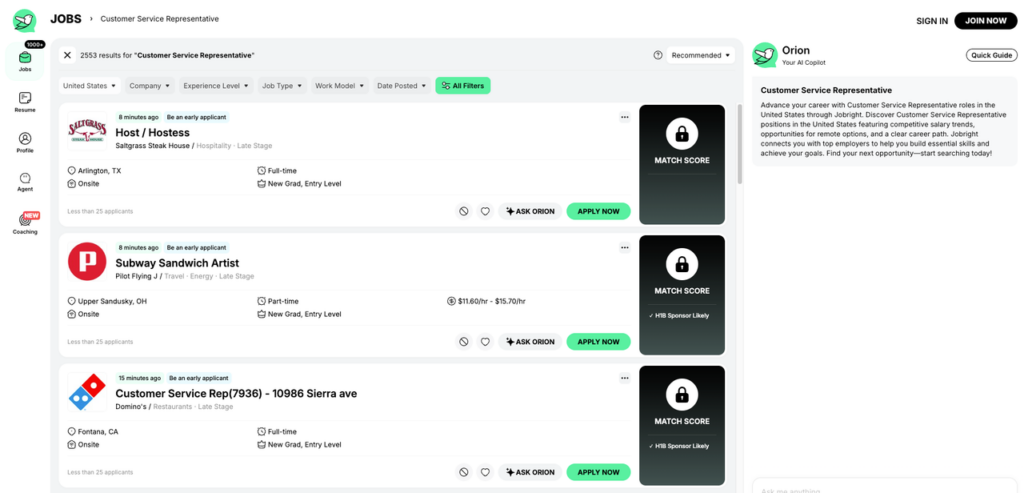Viewport: 1024px width, 493px height.
Task: Open Date Posted filter dropdown
Action: click(402, 86)
